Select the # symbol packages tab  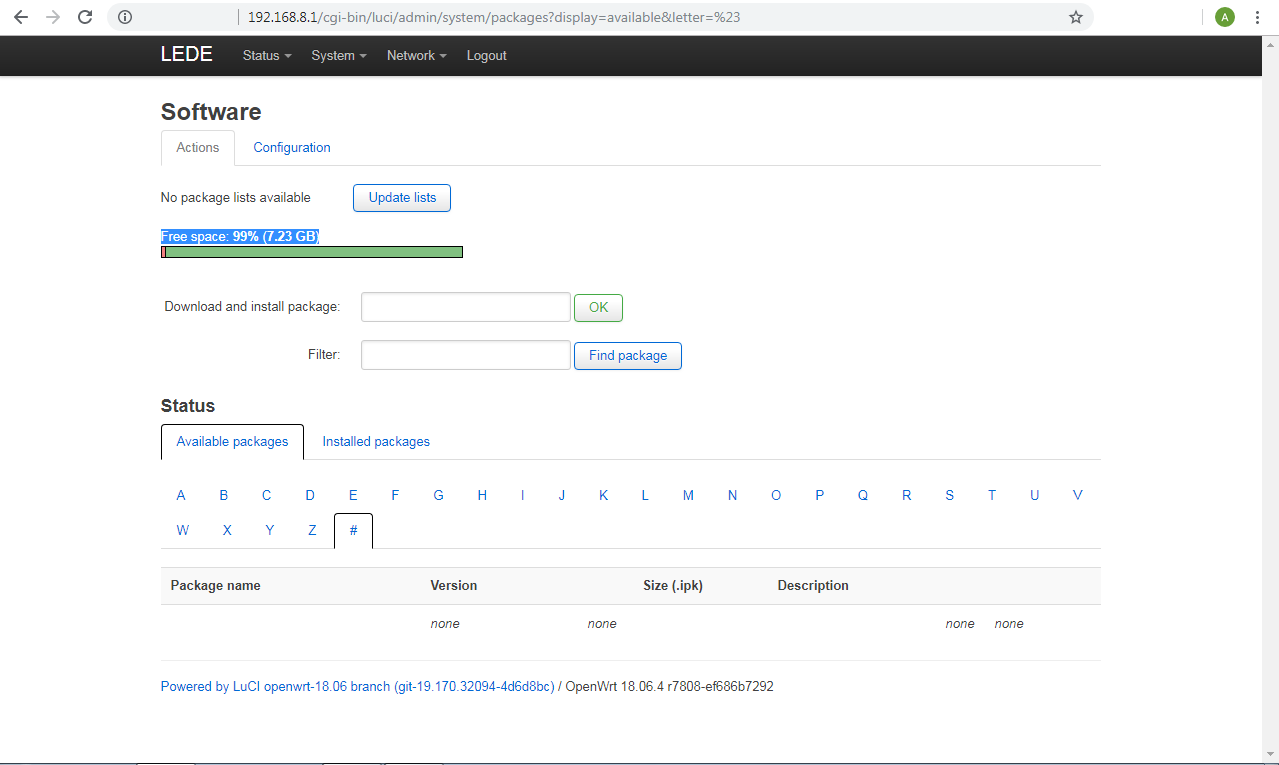click(x=353, y=531)
